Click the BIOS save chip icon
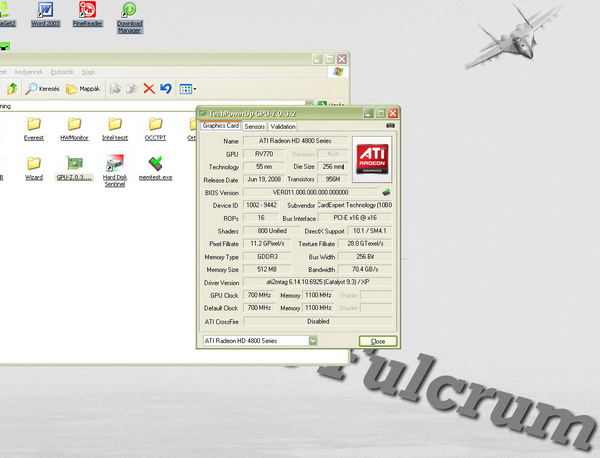 [x=386, y=192]
